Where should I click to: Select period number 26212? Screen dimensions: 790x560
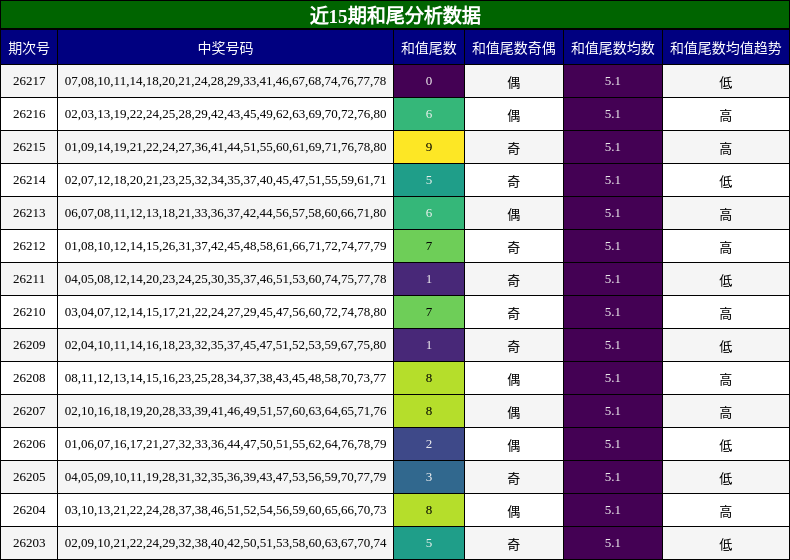[29, 246]
